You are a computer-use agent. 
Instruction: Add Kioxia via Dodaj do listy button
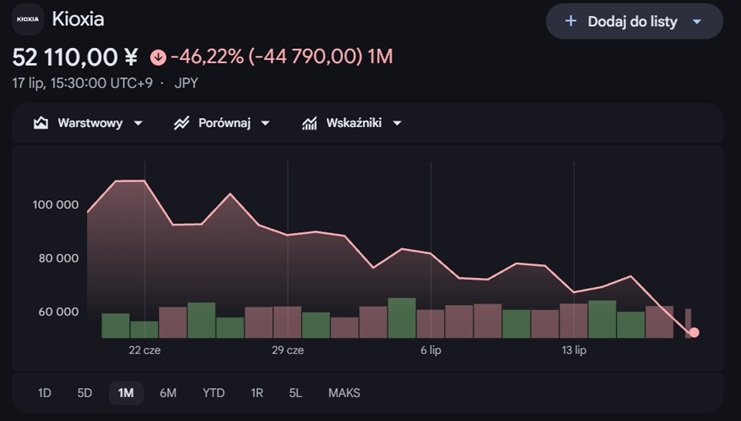coord(634,21)
